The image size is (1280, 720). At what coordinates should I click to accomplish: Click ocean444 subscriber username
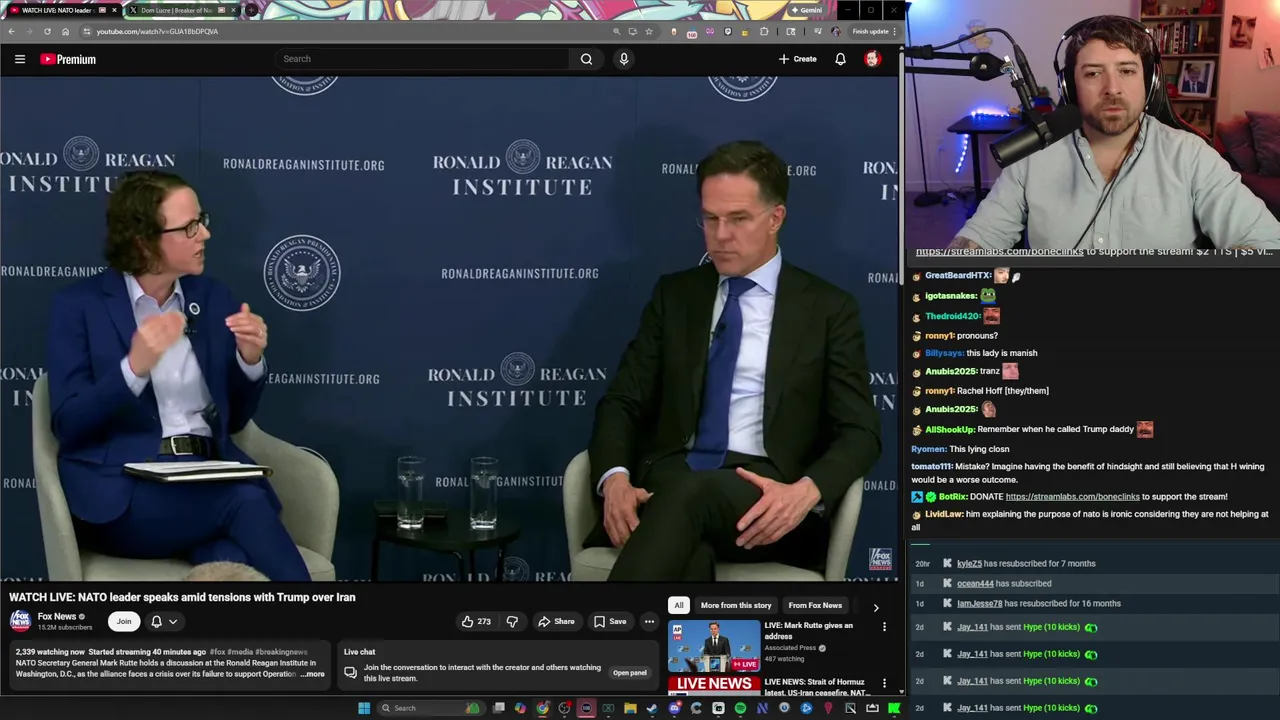[x=975, y=584]
